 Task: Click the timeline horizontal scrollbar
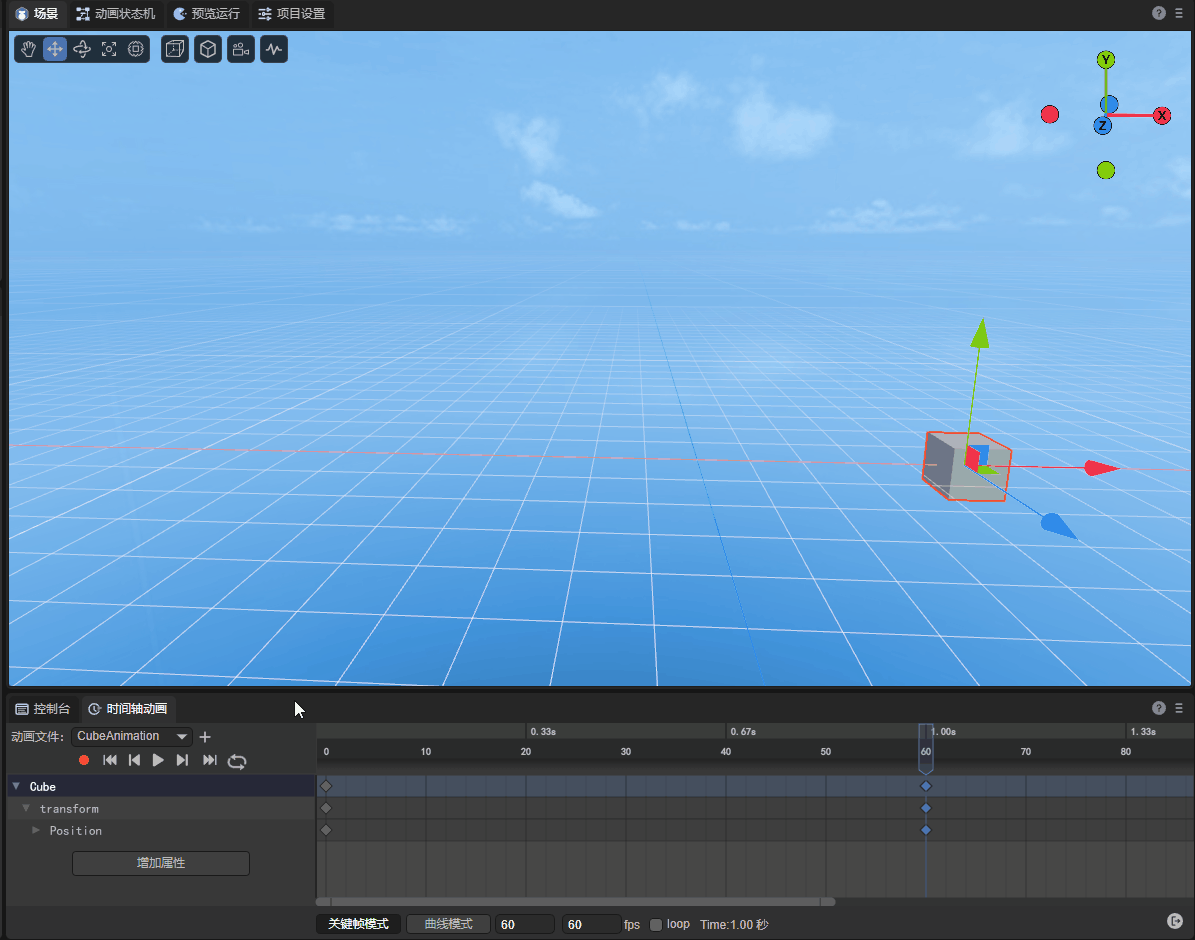coord(575,902)
